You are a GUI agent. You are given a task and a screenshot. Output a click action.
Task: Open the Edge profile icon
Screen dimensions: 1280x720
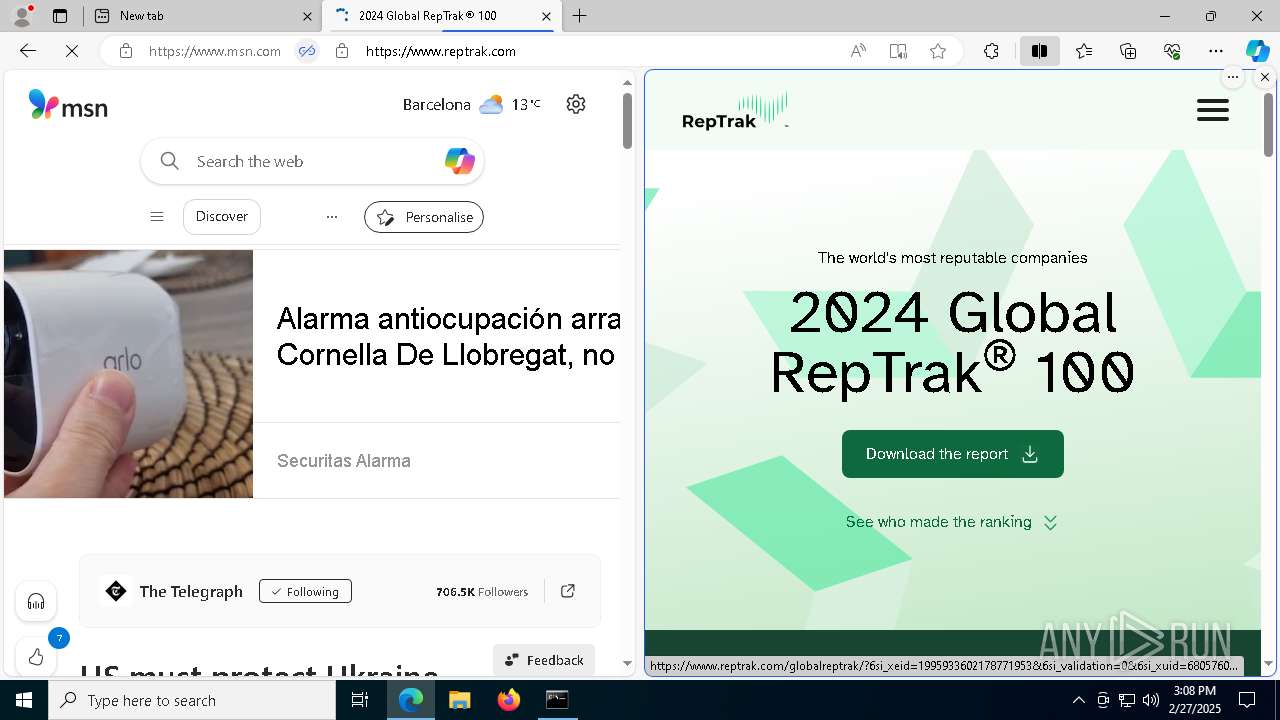(22, 16)
